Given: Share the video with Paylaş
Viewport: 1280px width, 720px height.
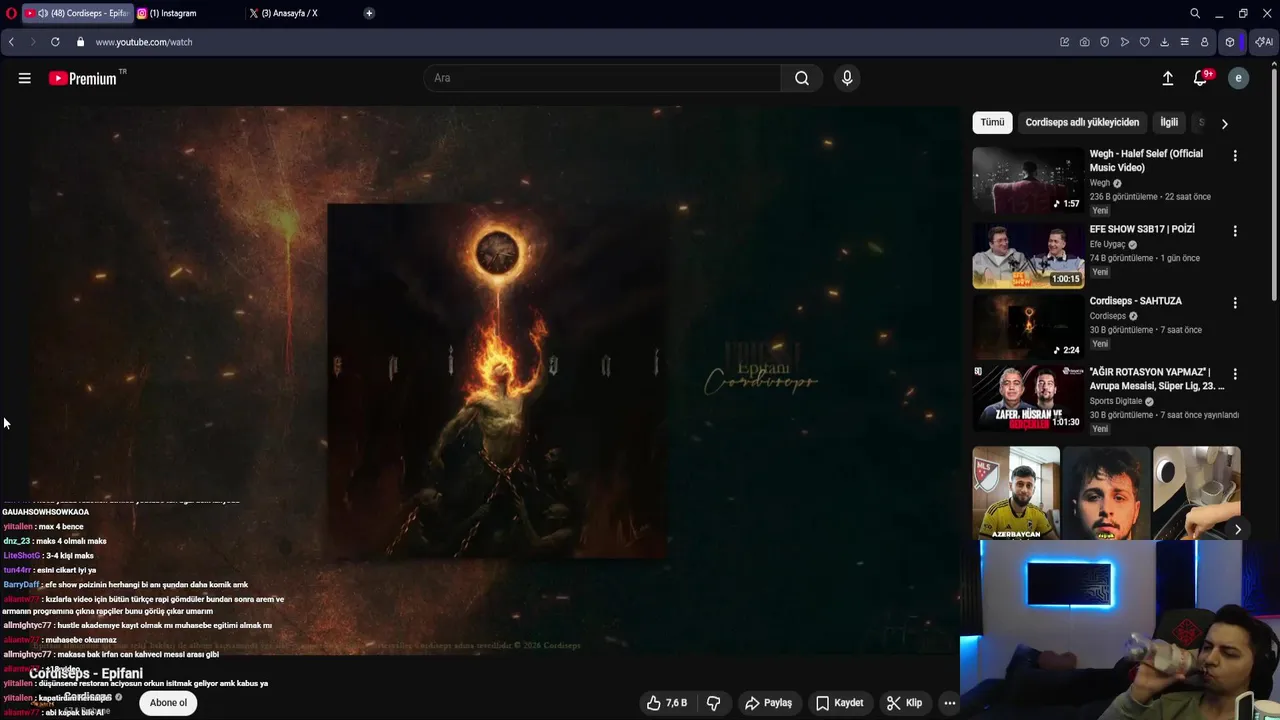Looking at the screenshot, I should point(768,703).
